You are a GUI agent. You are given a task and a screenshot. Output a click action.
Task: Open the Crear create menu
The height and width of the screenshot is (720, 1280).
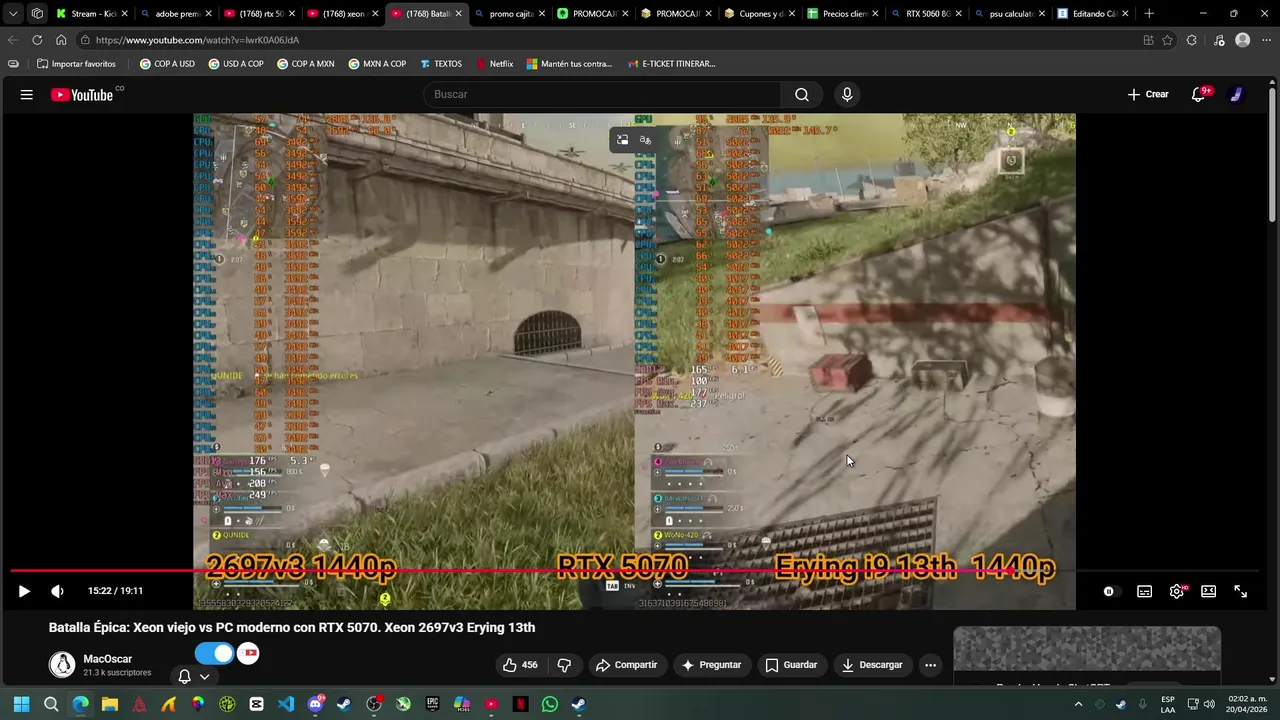[x=1148, y=94]
